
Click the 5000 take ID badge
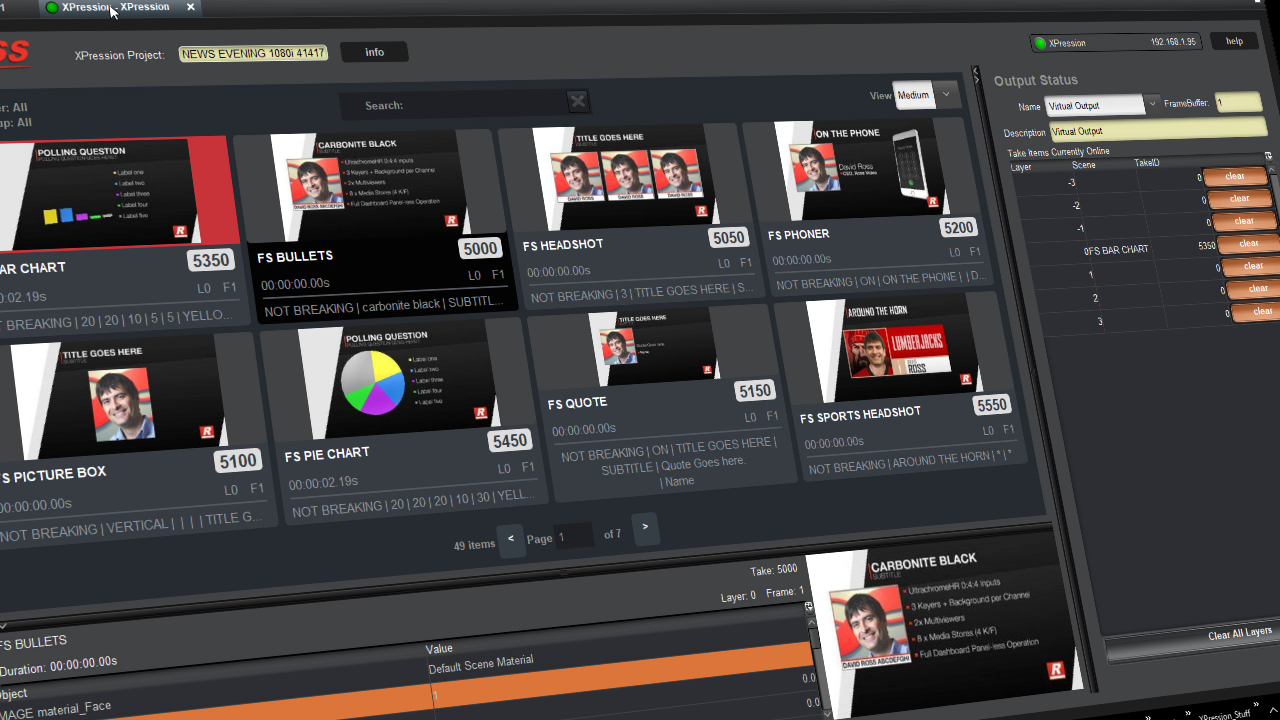pyautogui.click(x=480, y=248)
